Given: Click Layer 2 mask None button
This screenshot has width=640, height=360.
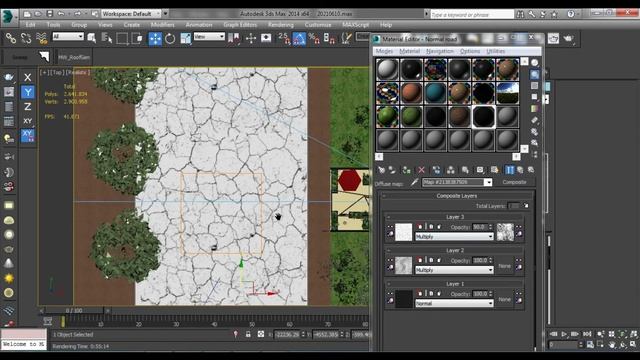Looking at the screenshot, I should (x=504, y=266).
